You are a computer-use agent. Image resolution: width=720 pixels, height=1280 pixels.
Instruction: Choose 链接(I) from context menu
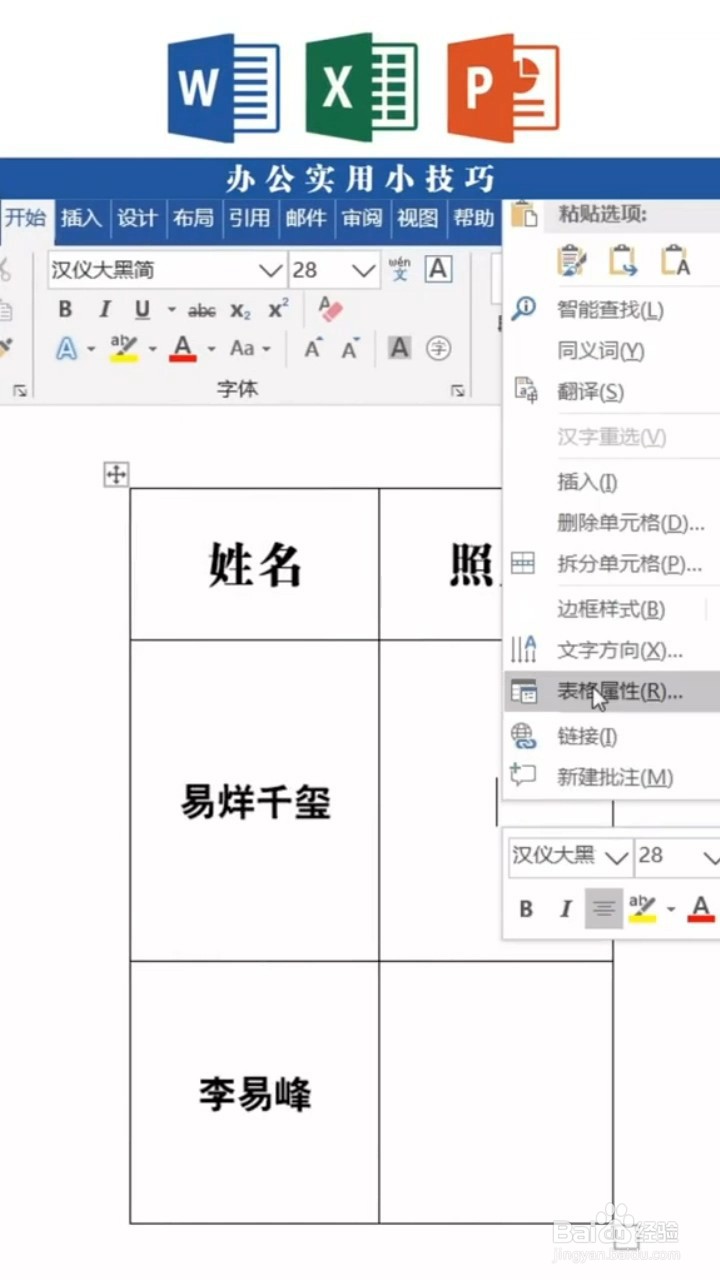tap(611, 737)
